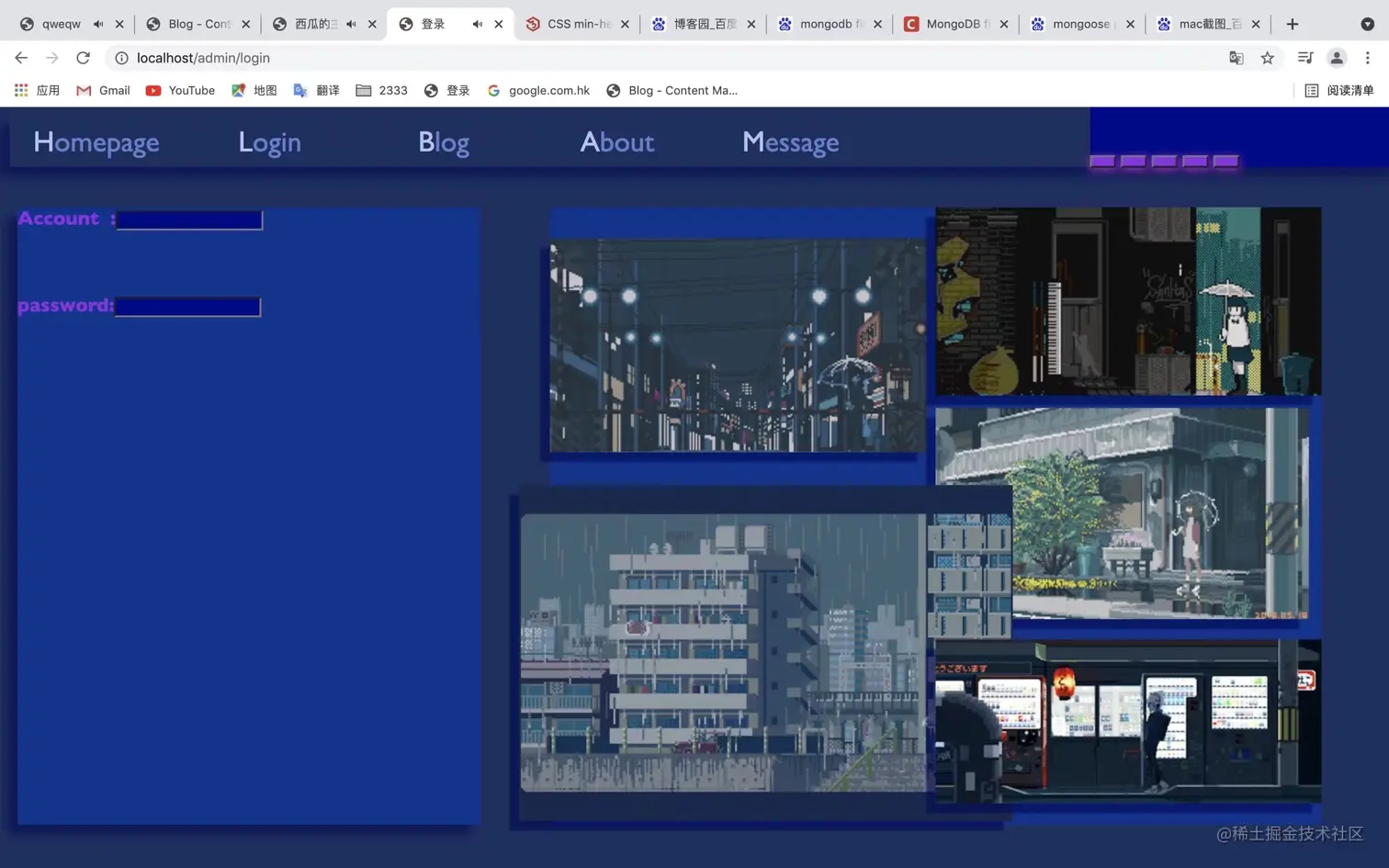The width and height of the screenshot is (1389, 868).
Task: Click the browser back arrow
Action: [21, 58]
